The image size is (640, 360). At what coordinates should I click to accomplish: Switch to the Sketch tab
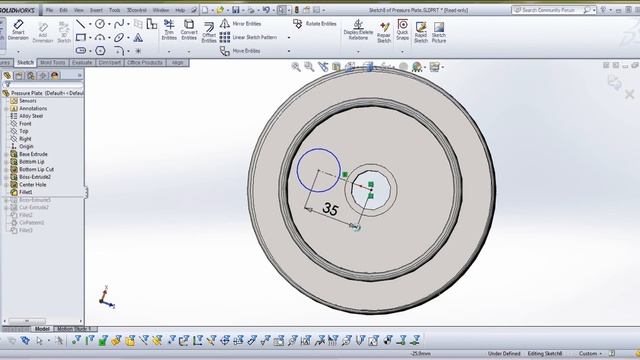(x=25, y=62)
